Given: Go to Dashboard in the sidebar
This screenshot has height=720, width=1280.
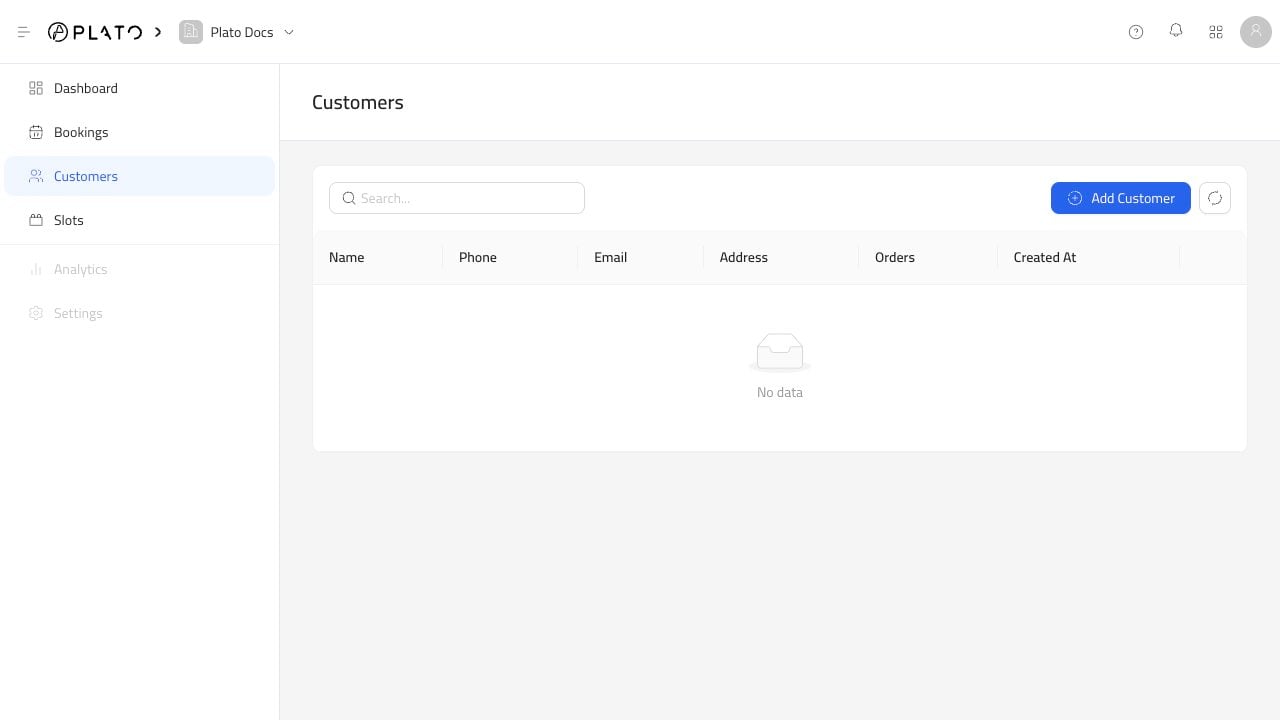Looking at the screenshot, I should pyautogui.click(x=140, y=88).
